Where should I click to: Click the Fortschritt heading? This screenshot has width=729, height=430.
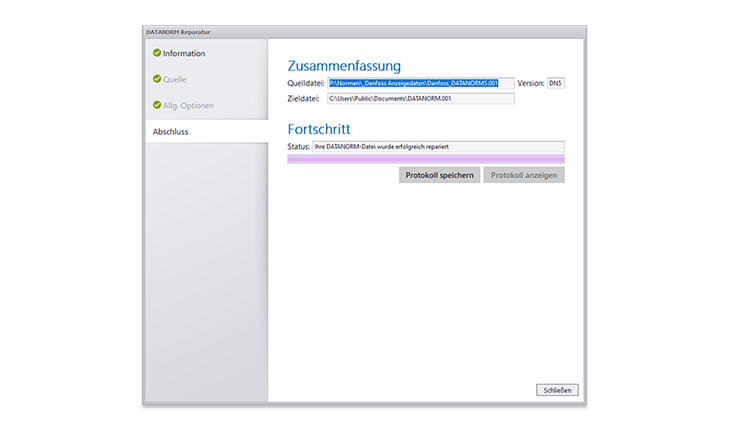[319, 129]
